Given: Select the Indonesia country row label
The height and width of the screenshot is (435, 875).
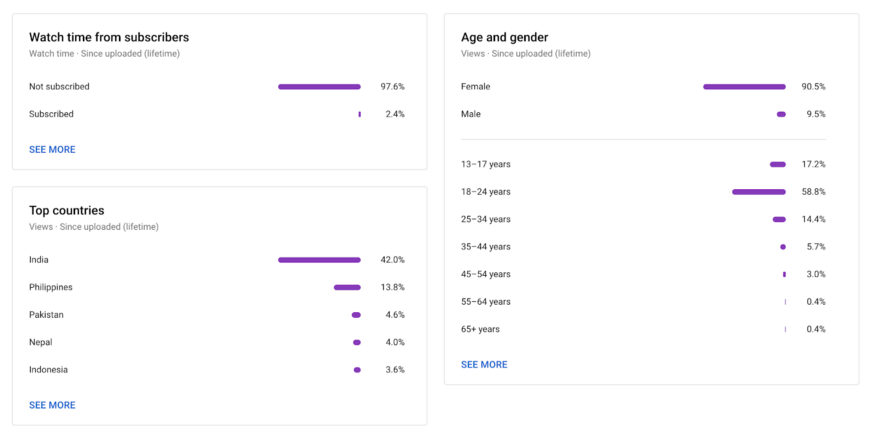Looking at the screenshot, I should click(x=49, y=370).
